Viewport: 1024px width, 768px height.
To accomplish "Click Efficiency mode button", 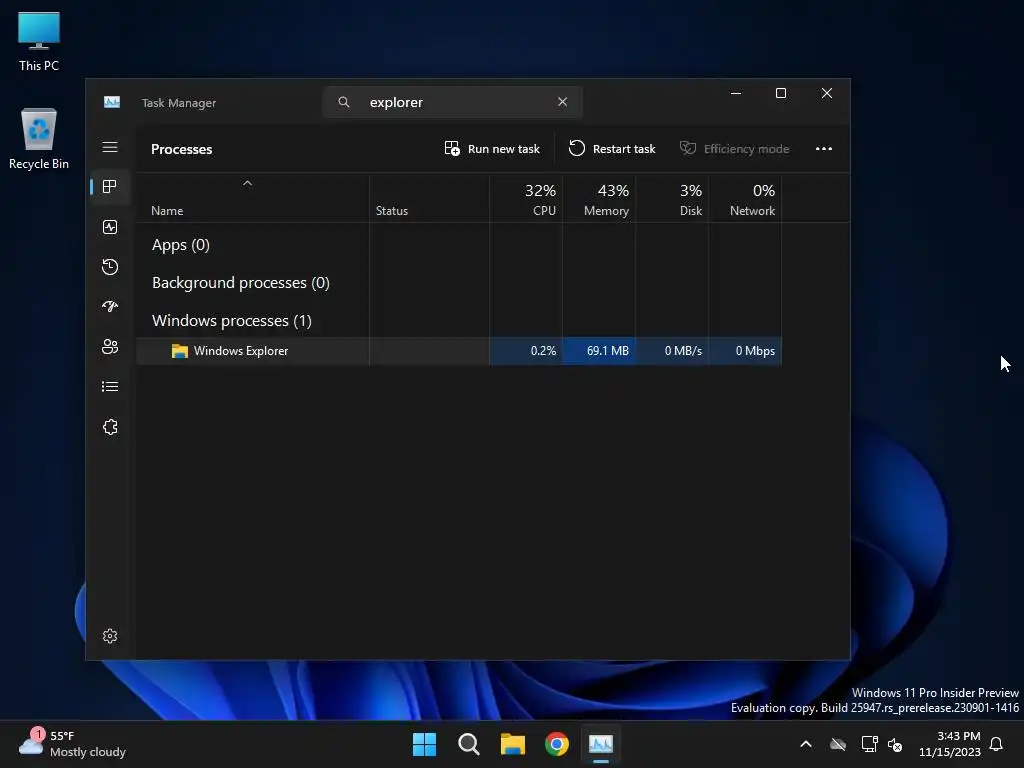I will click(x=735, y=149).
